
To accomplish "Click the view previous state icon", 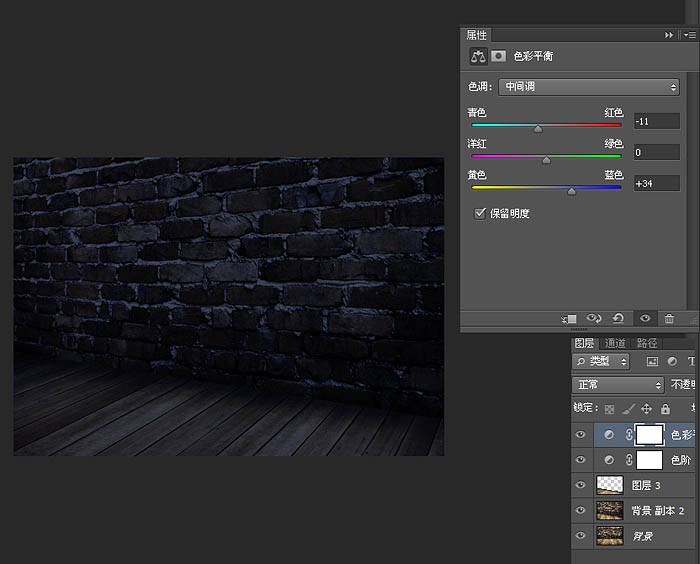I will tap(594, 319).
